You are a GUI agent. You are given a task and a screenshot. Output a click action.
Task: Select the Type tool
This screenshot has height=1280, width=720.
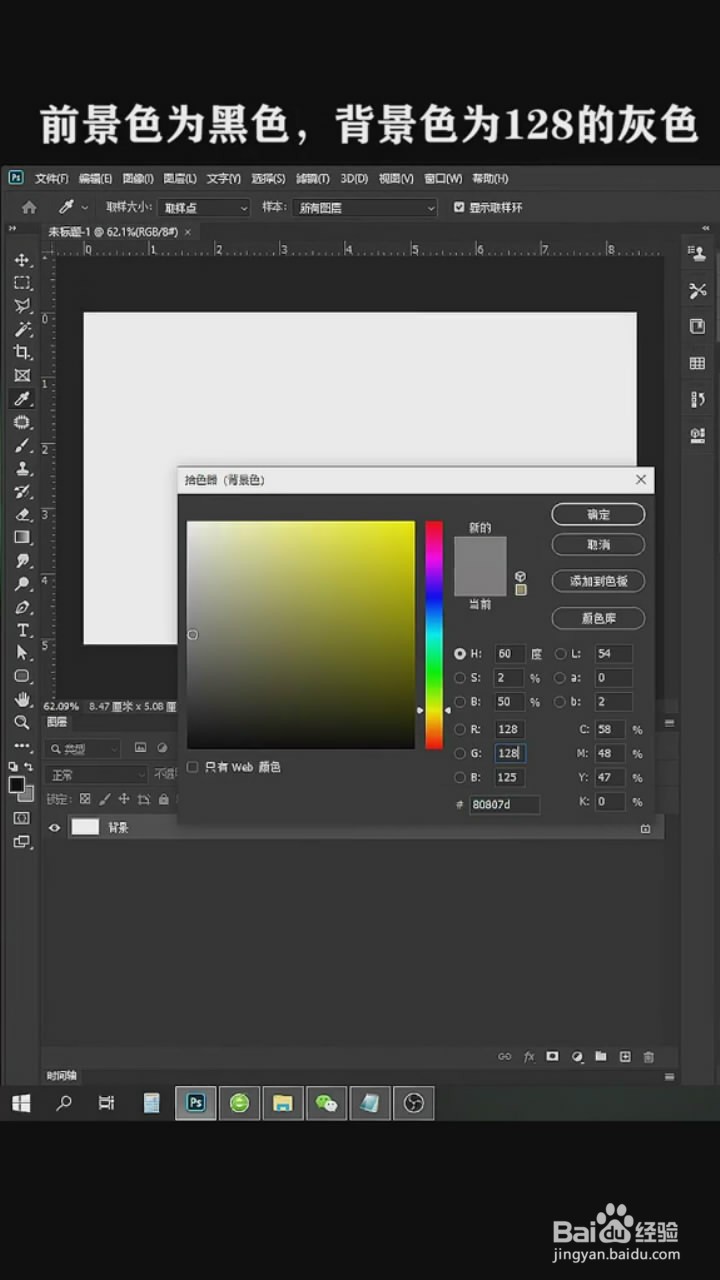point(22,630)
